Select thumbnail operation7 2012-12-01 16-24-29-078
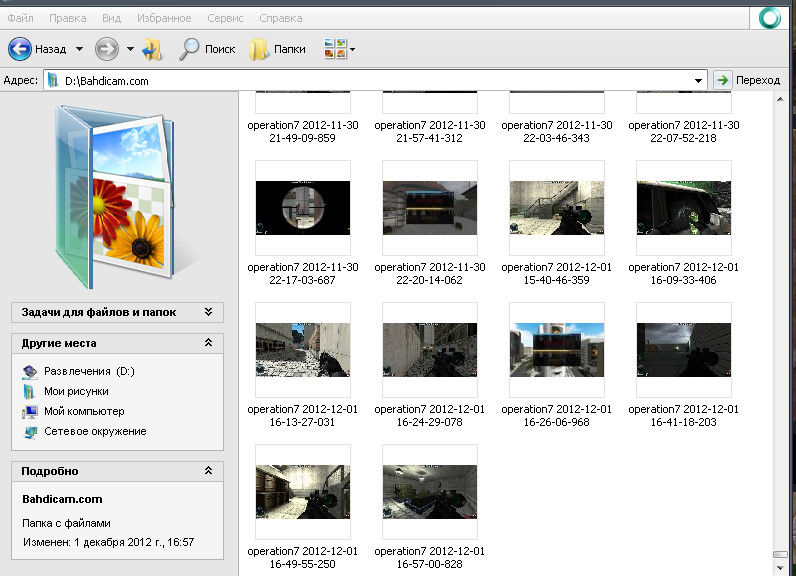This screenshot has height=576, width=796. pyautogui.click(x=429, y=350)
